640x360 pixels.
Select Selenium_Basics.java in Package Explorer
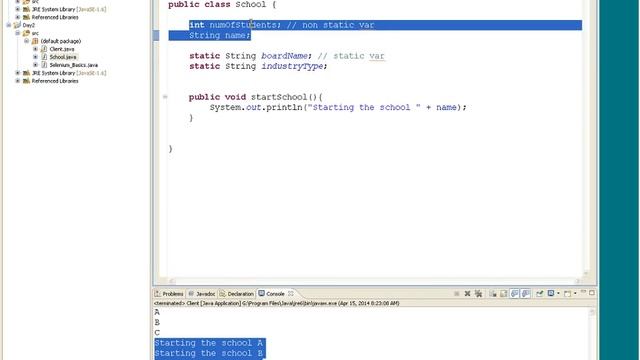click(73, 65)
